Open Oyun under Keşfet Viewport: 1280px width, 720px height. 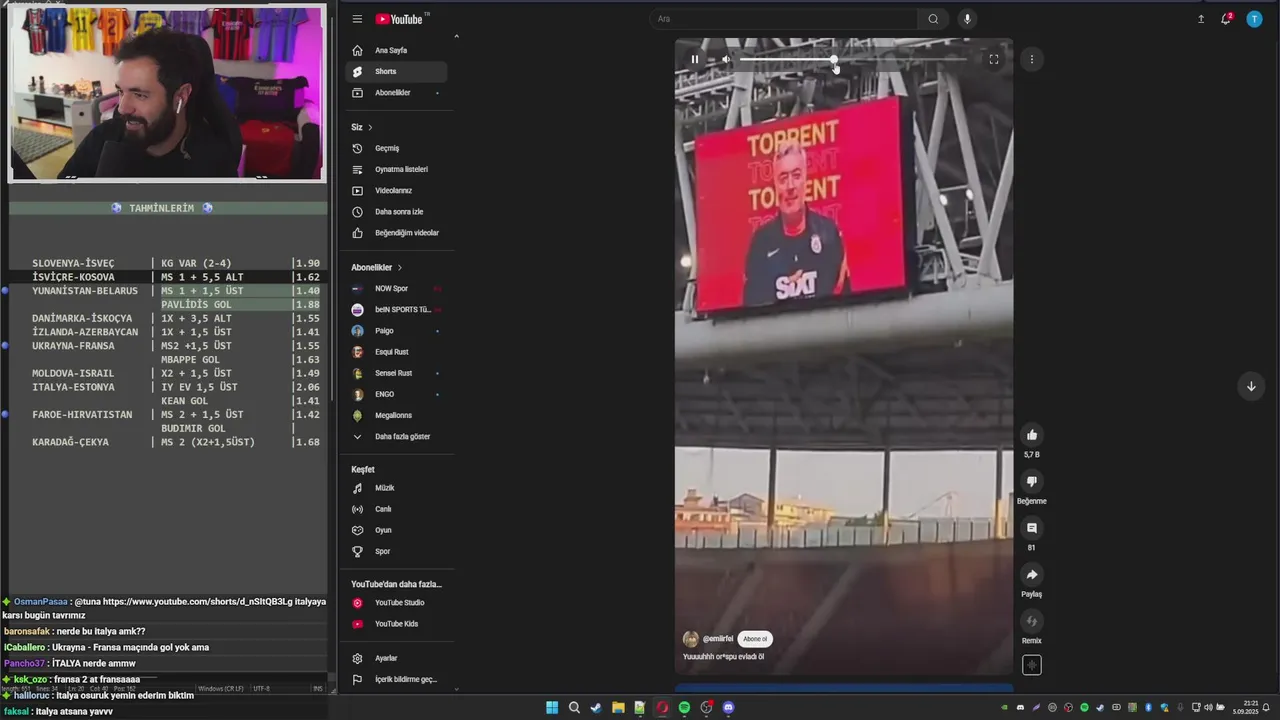pyautogui.click(x=396, y=530)
